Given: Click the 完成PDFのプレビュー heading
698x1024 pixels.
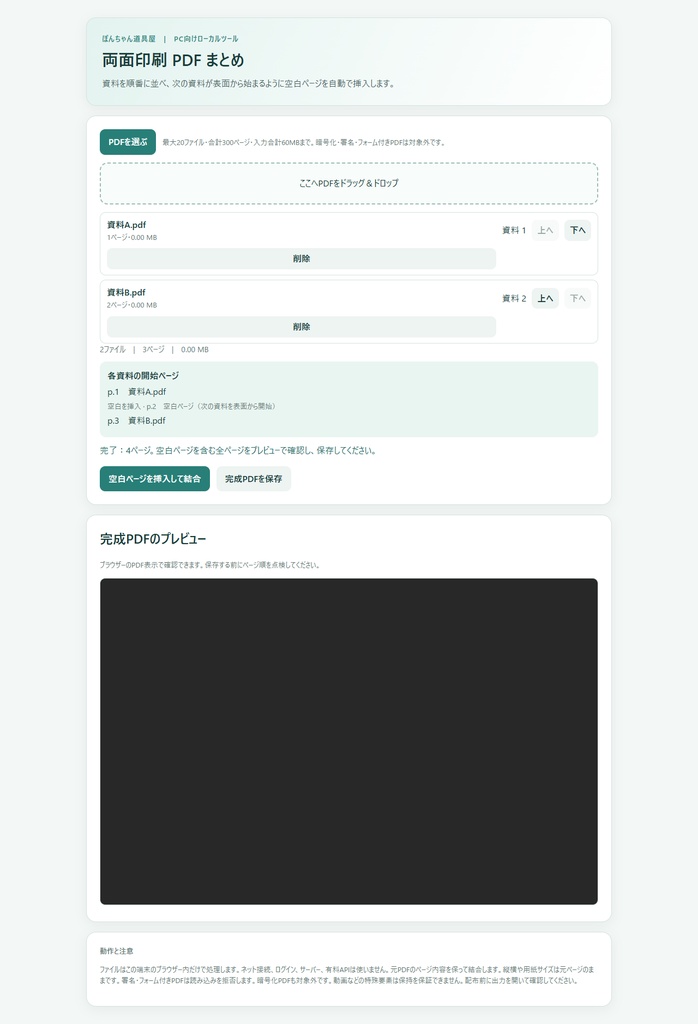Looking at the screenshot, I should click(153, 539).
